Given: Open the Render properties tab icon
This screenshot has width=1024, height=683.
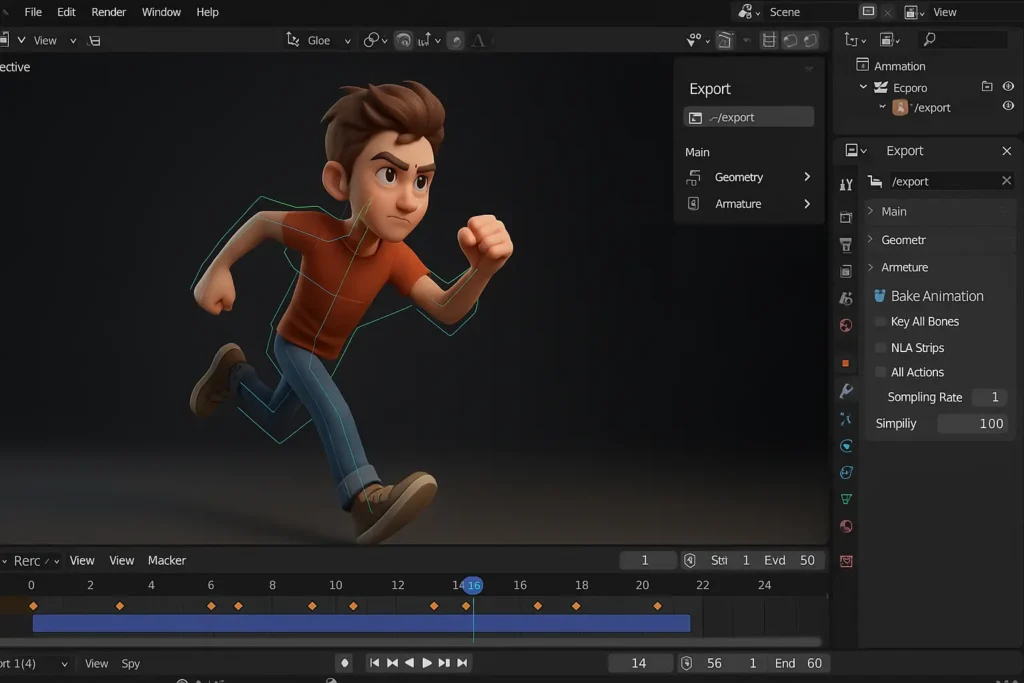Looking at the screenshot, I should 846,217.
